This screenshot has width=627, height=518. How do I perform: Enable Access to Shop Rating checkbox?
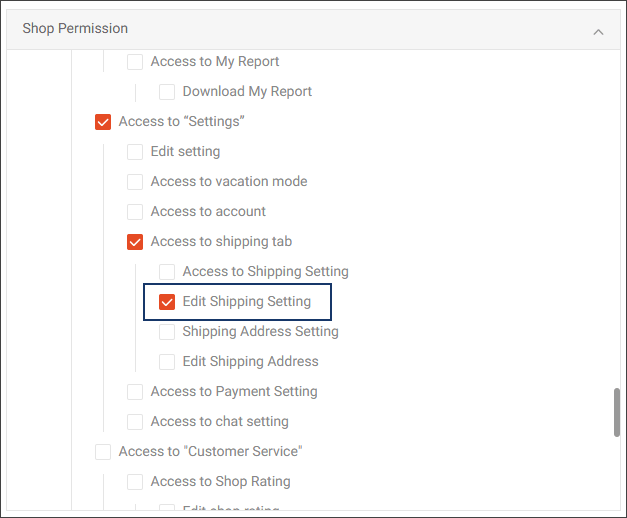135,482
